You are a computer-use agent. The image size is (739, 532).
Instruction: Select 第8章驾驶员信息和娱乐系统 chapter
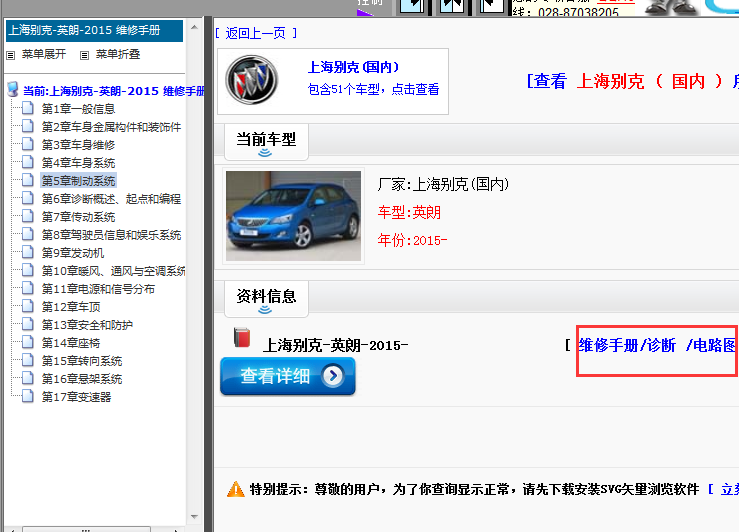click(111, 235)
